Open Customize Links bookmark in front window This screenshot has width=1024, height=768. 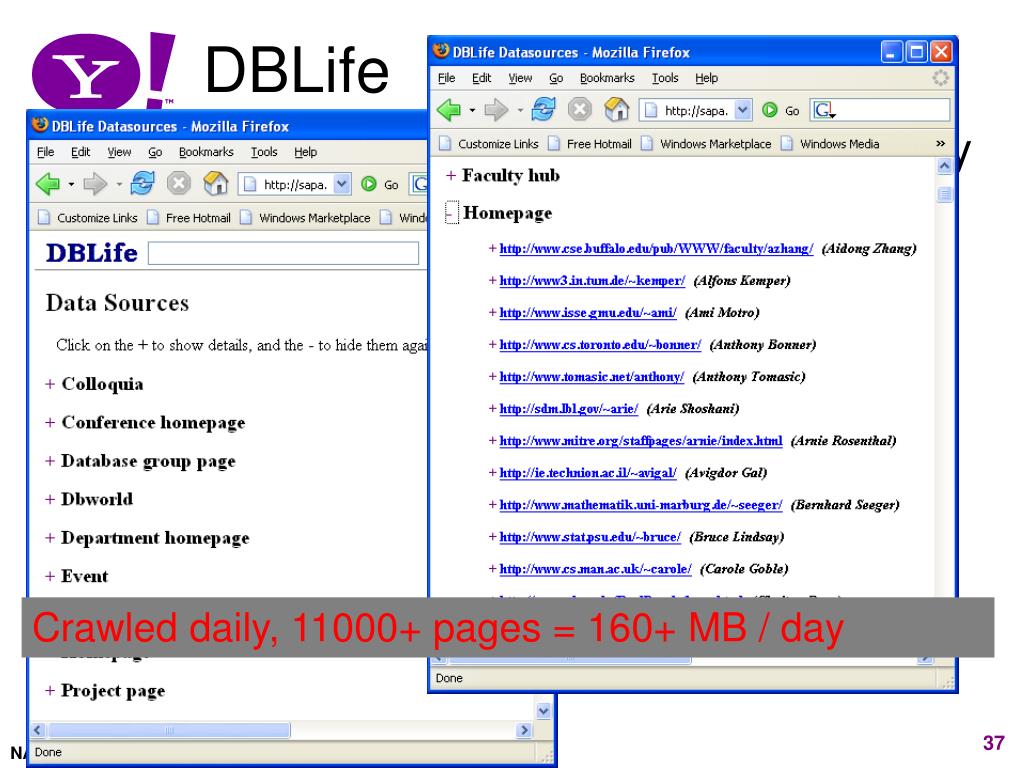point(489,144)
